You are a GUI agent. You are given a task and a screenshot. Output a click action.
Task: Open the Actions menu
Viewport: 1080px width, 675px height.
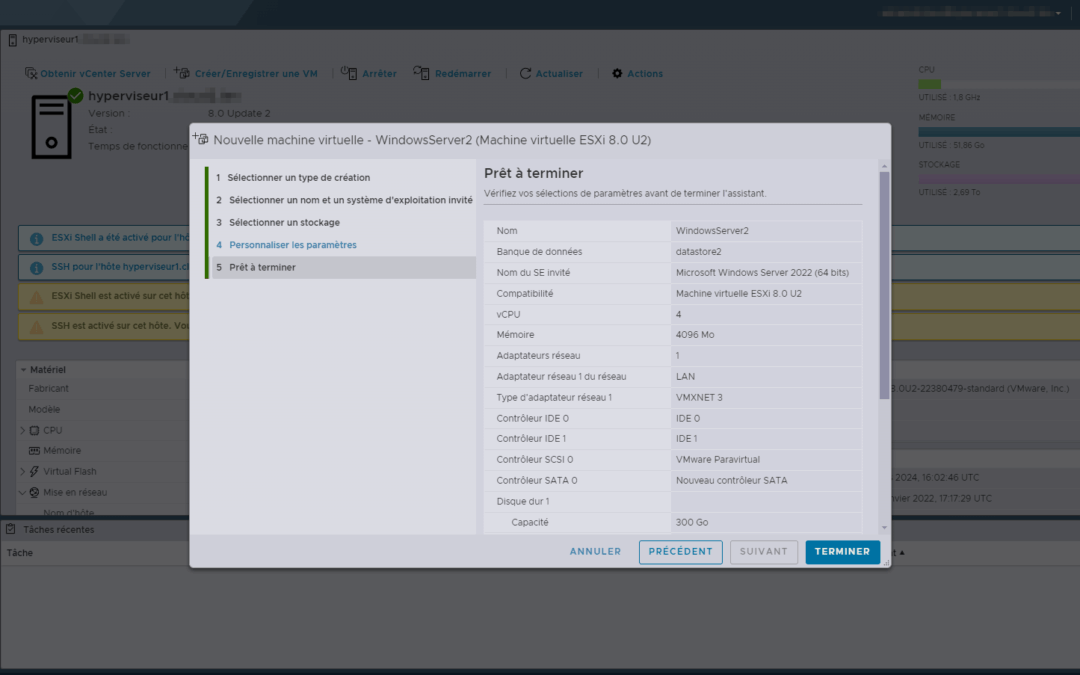tap(645, 74)
